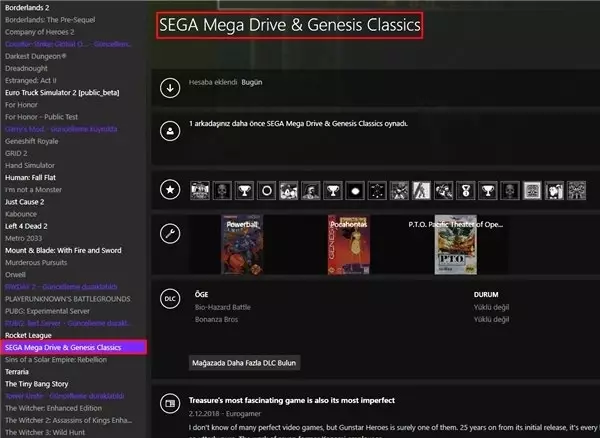This screenshot has width=600, height=438.
Task: Select Human: Fall Flat in the library list
Action: 36,177
